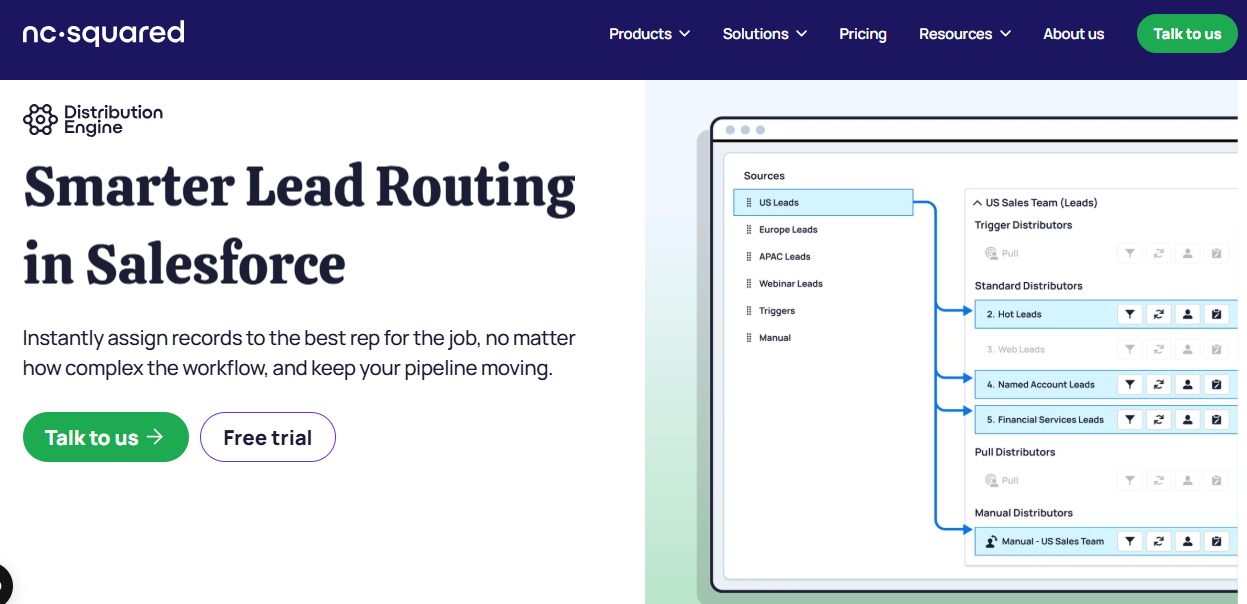This screenshot has width=1247, height=604.
Task: Open the Solutions dropdown menu
Action: (765, 34)
